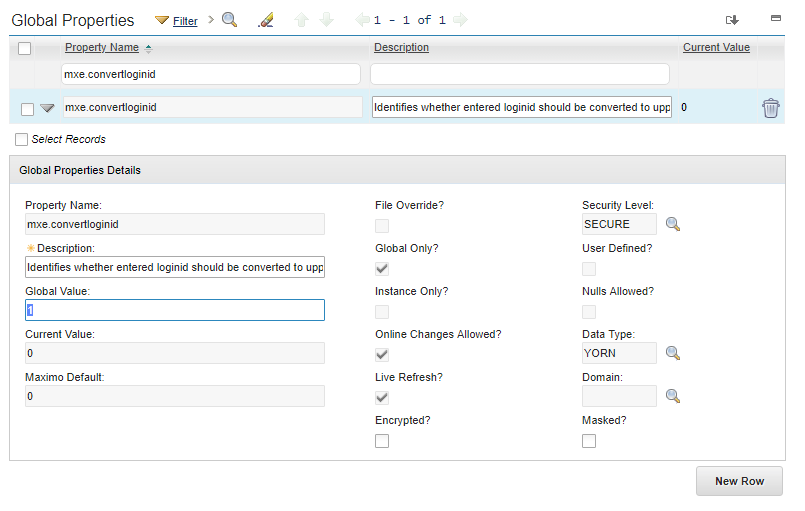The image size is (805, 511).
Task: Click the Property Name filter field
Action: point(210,74)
